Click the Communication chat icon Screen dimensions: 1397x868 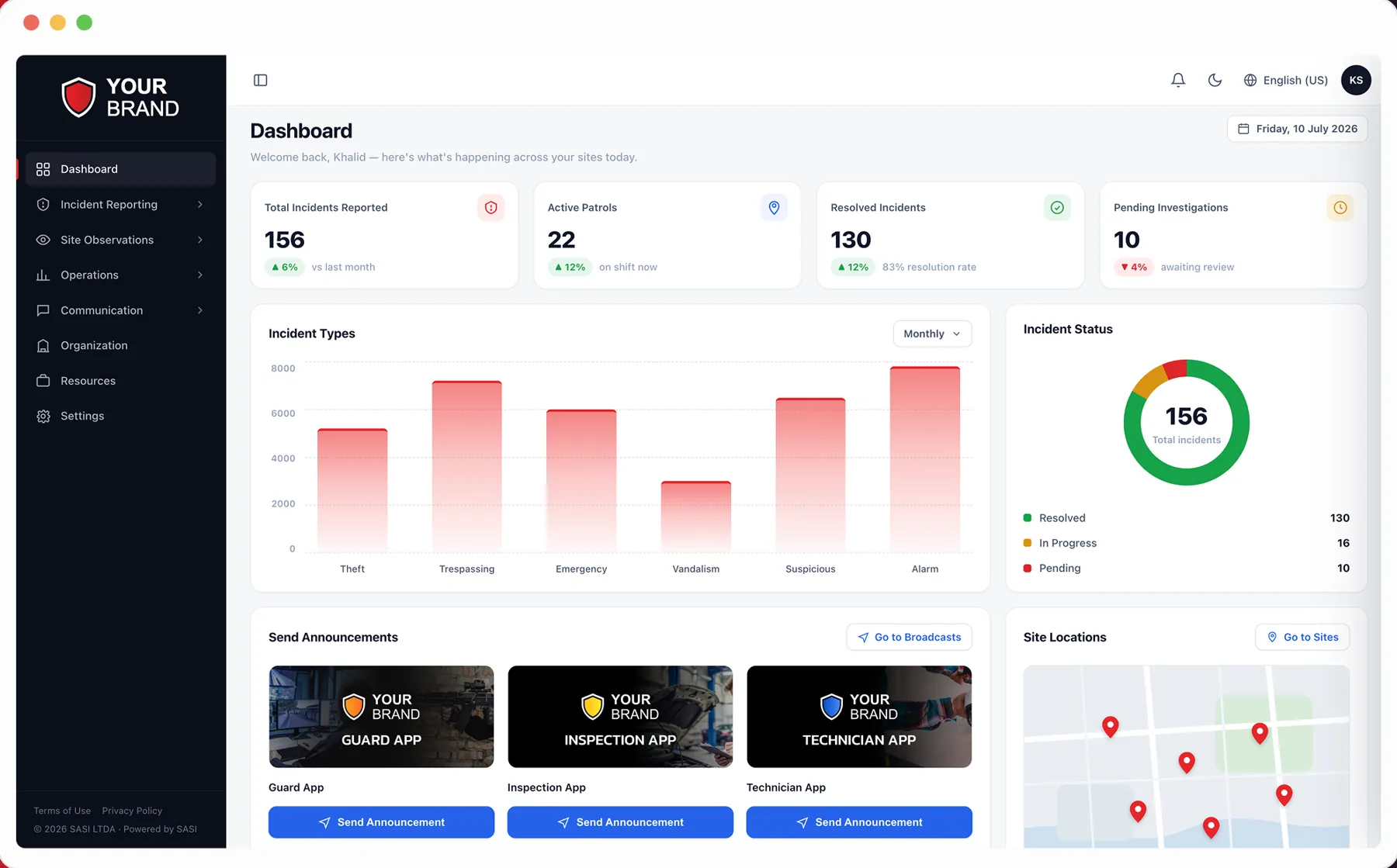point(43,310)
